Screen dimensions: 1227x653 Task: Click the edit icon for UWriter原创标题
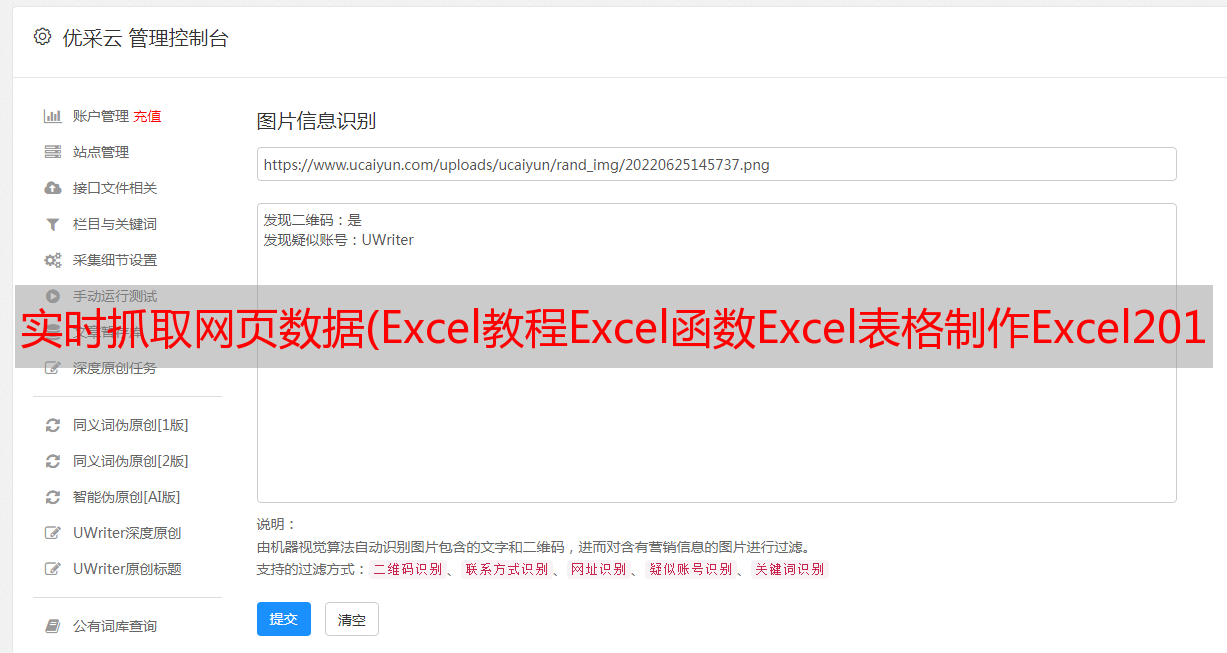tap(53, 569)
